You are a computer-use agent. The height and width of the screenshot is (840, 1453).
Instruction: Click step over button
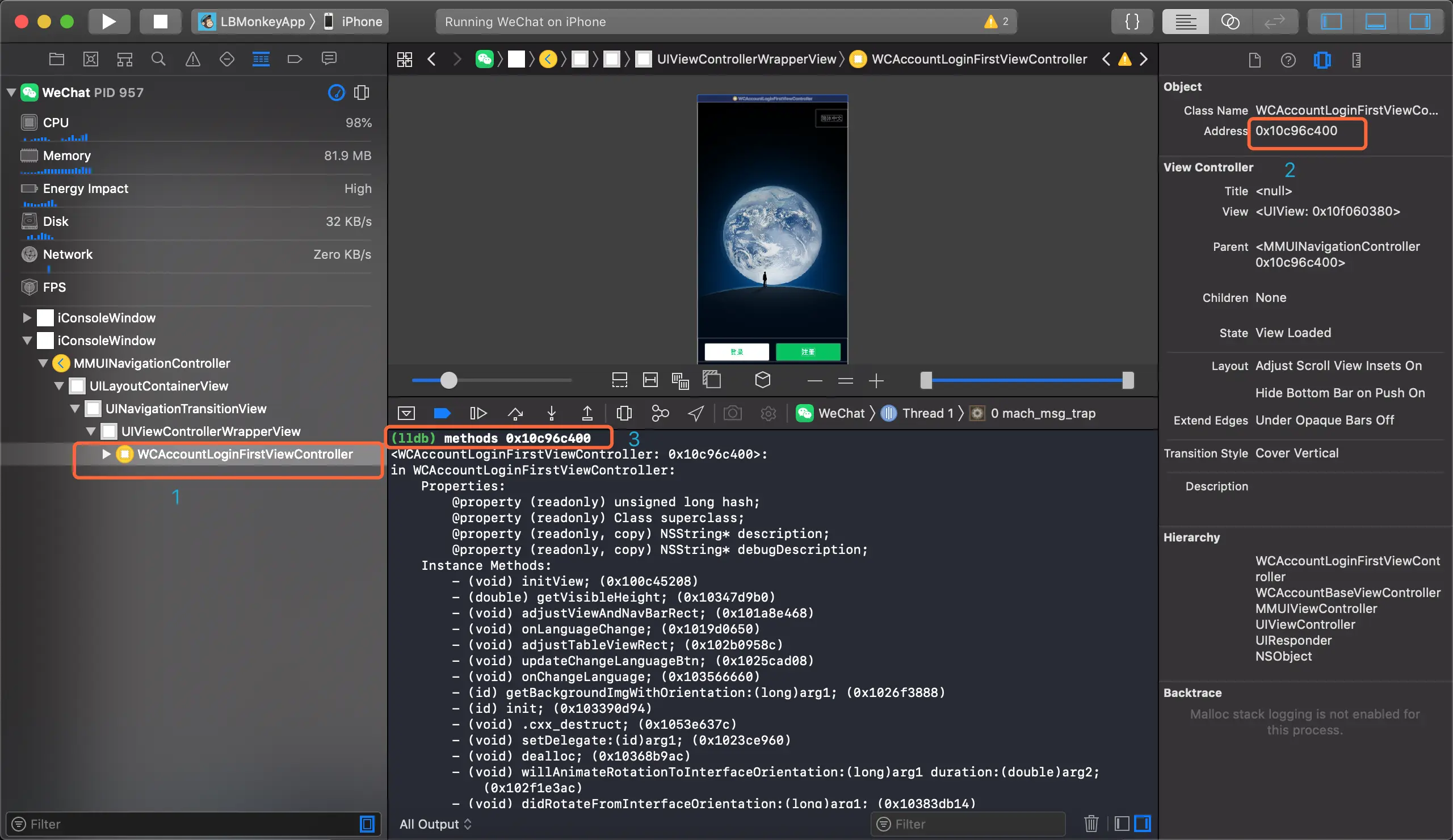(x=515, y=413)
